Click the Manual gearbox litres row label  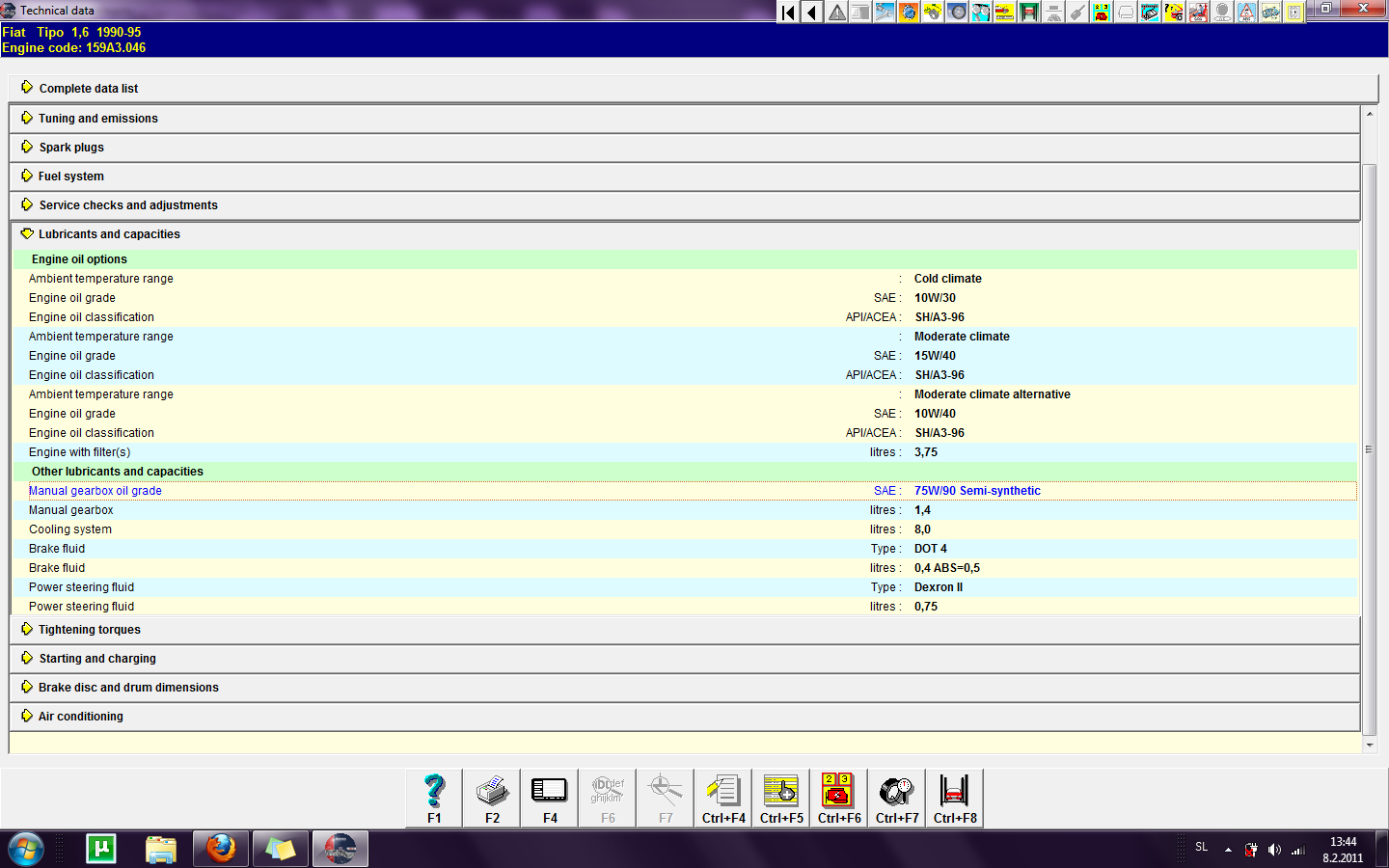click(x=71, y=510)
